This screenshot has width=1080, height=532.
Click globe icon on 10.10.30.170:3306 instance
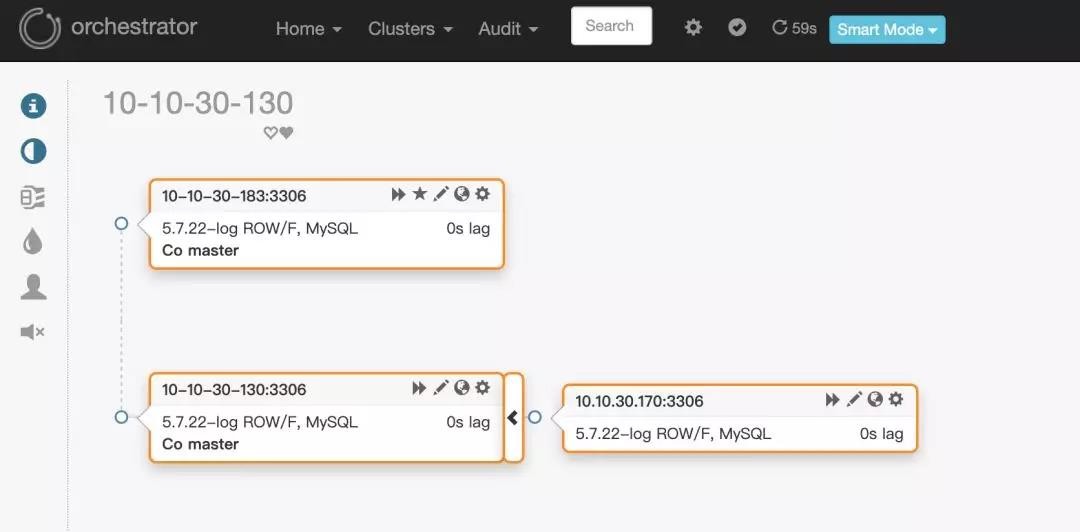coord(875,400)
